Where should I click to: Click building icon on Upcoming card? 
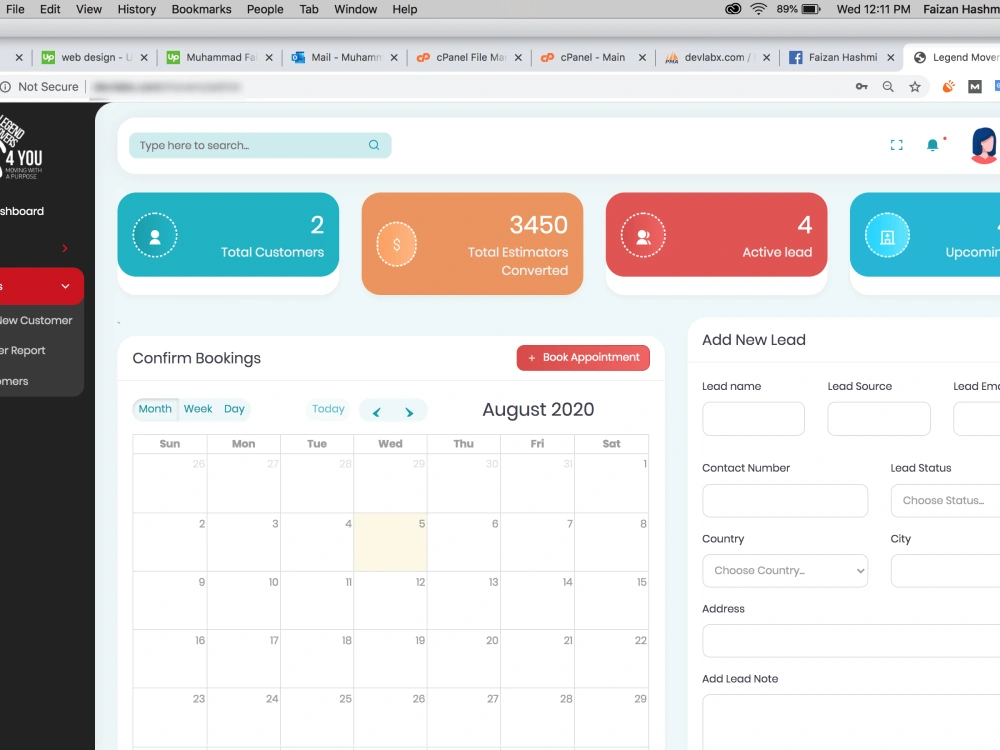point(887,235)
